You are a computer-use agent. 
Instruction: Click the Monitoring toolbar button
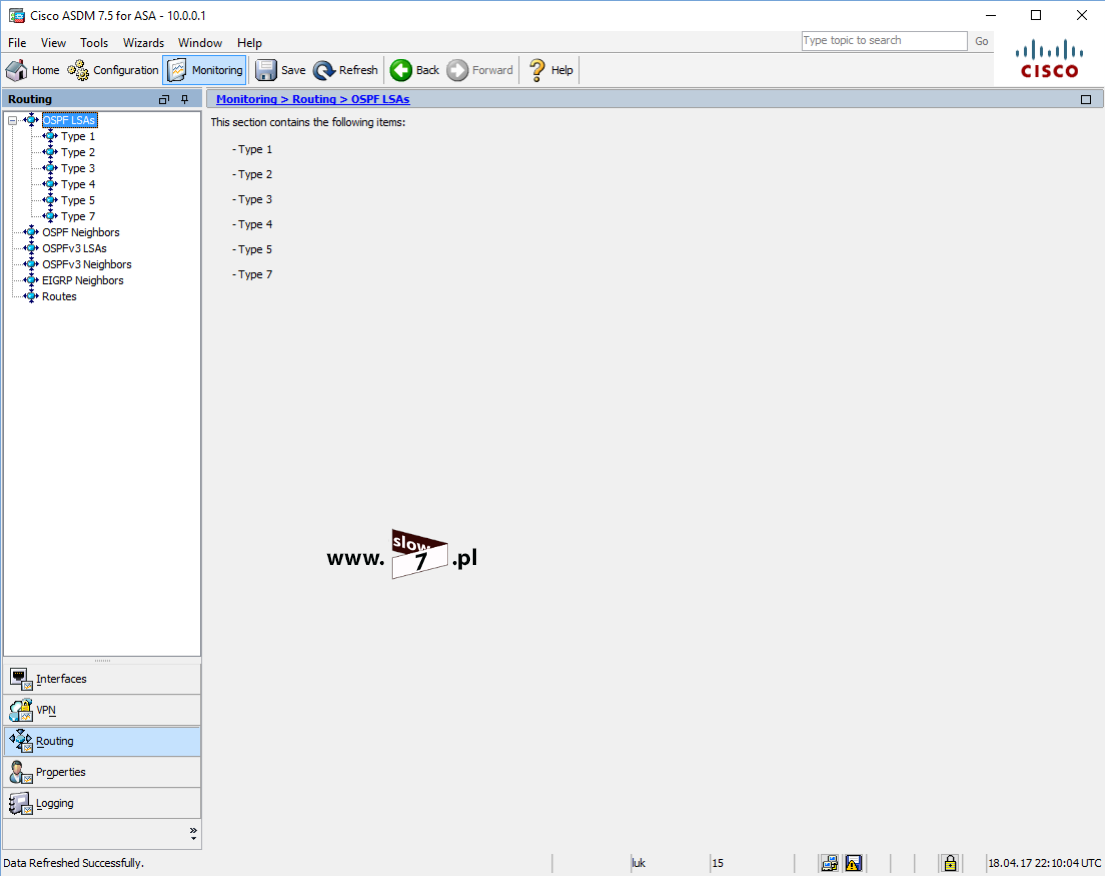tap(204, 70)
